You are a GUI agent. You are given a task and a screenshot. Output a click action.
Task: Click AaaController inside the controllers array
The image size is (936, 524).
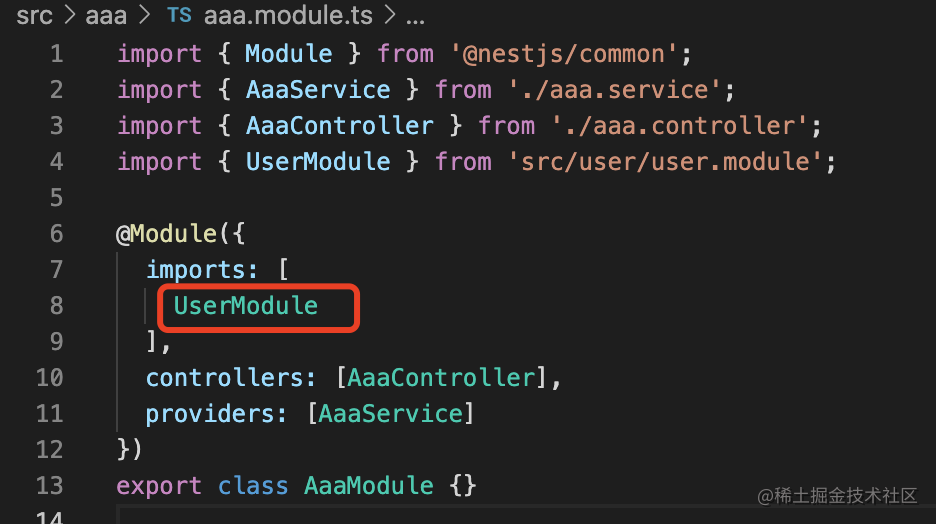click(x=441, y=378)
